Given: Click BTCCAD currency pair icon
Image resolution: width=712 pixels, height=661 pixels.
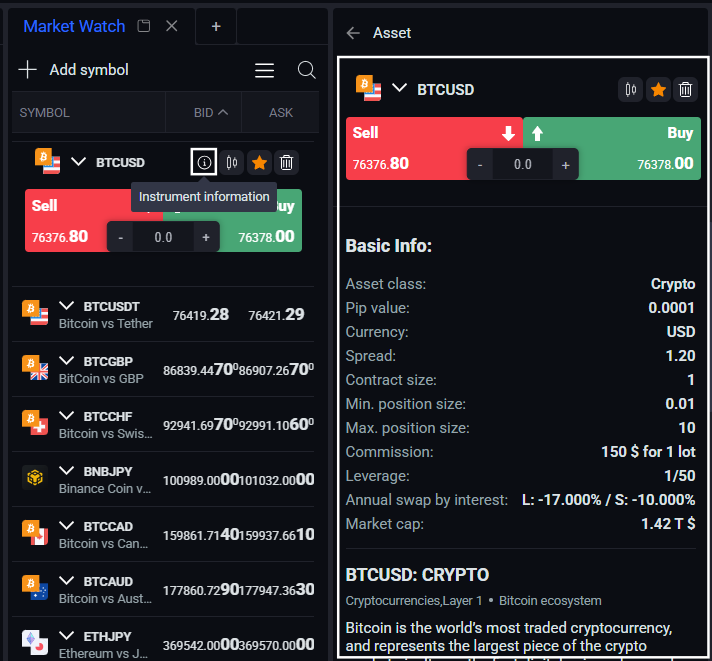Looking at the screenshot, I should (x=35, y=533).
